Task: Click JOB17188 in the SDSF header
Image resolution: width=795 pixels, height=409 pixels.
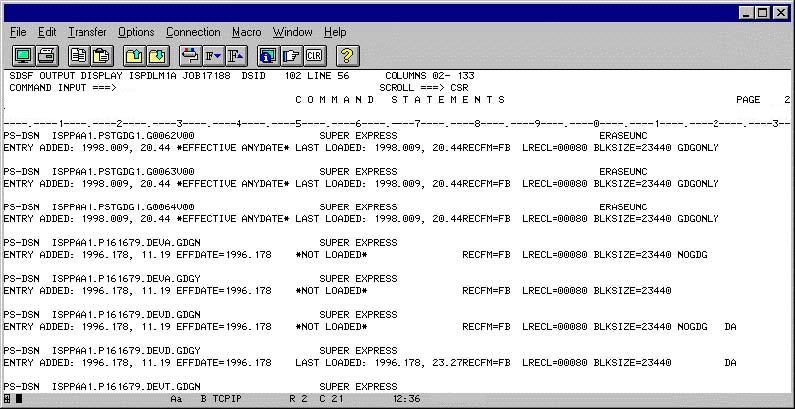Action: point(206,76)
